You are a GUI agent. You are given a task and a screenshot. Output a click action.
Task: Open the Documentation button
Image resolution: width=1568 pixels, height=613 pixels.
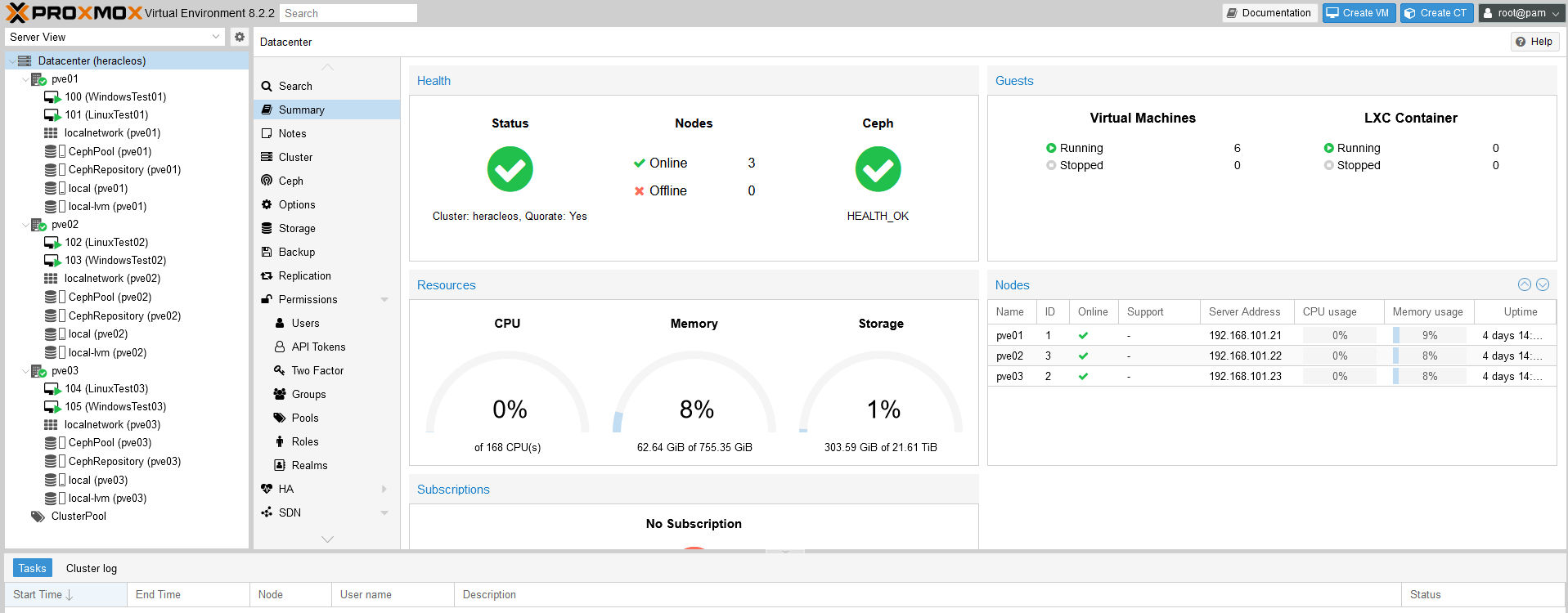pos(1268,13)
